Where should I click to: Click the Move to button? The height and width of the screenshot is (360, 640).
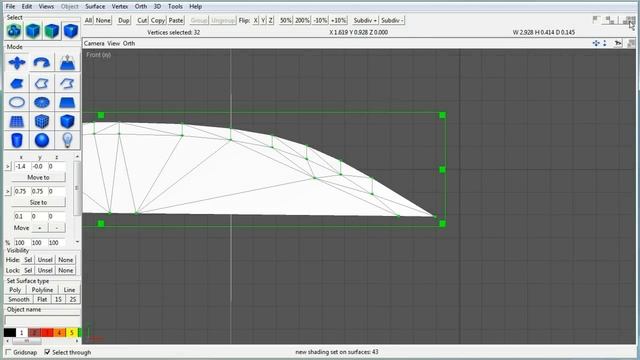[38, 178]
